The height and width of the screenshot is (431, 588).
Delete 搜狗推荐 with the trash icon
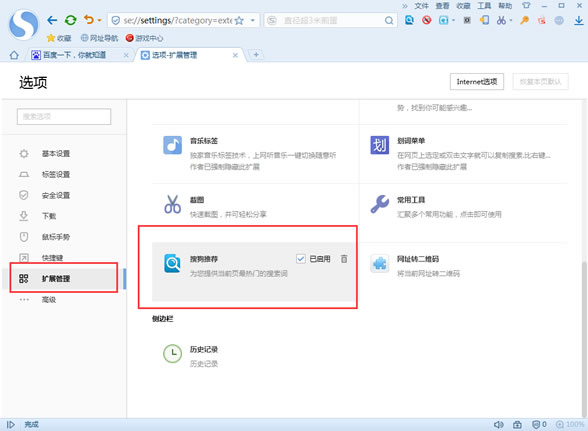(x=344, y=258)
